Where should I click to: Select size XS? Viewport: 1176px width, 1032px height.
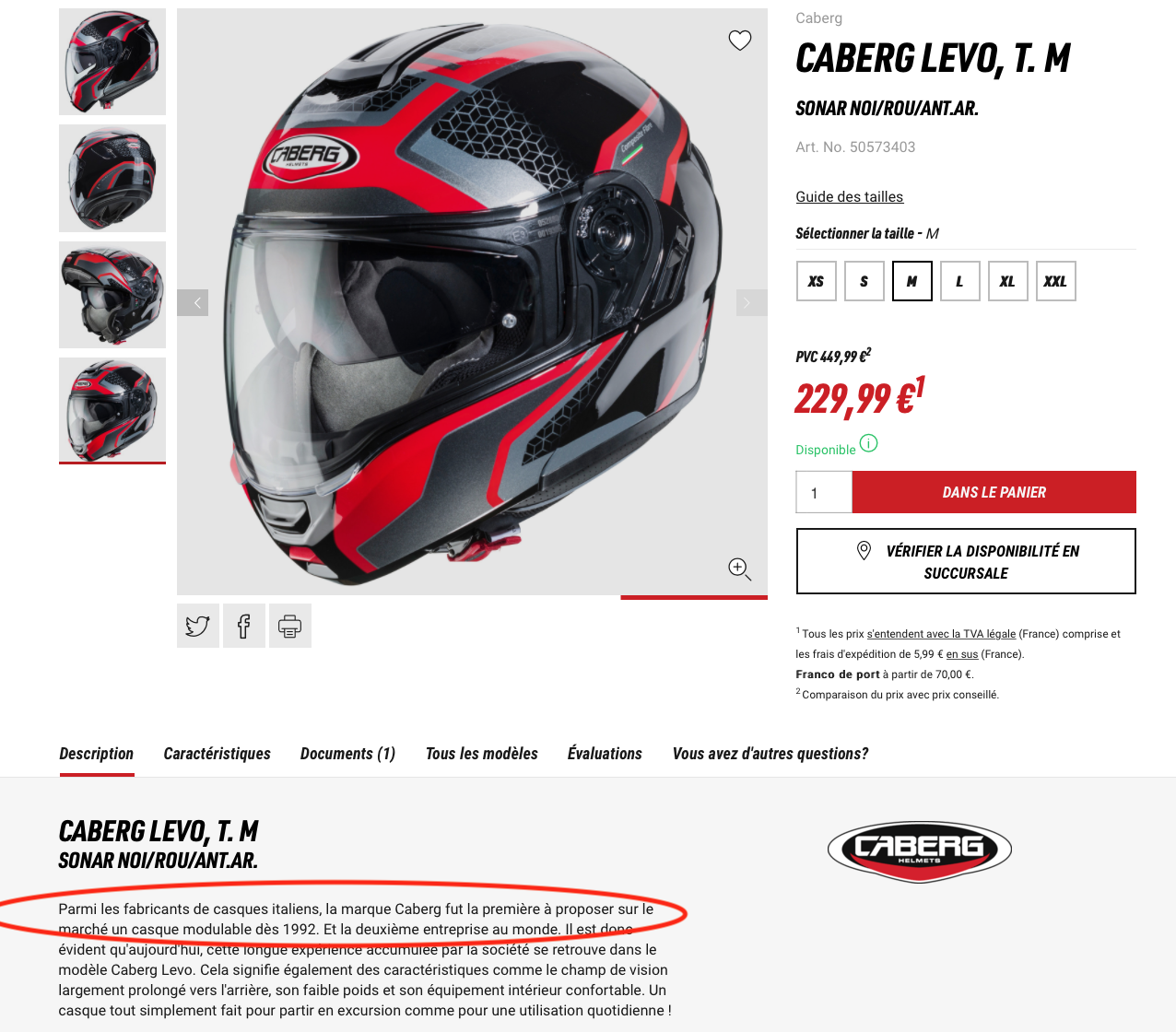tap(817, 281)
